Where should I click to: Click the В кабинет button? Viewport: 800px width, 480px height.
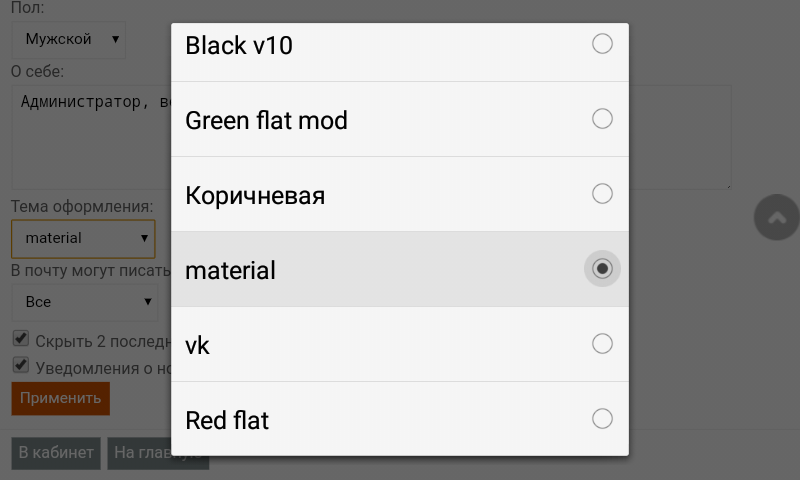click(56, 452)
